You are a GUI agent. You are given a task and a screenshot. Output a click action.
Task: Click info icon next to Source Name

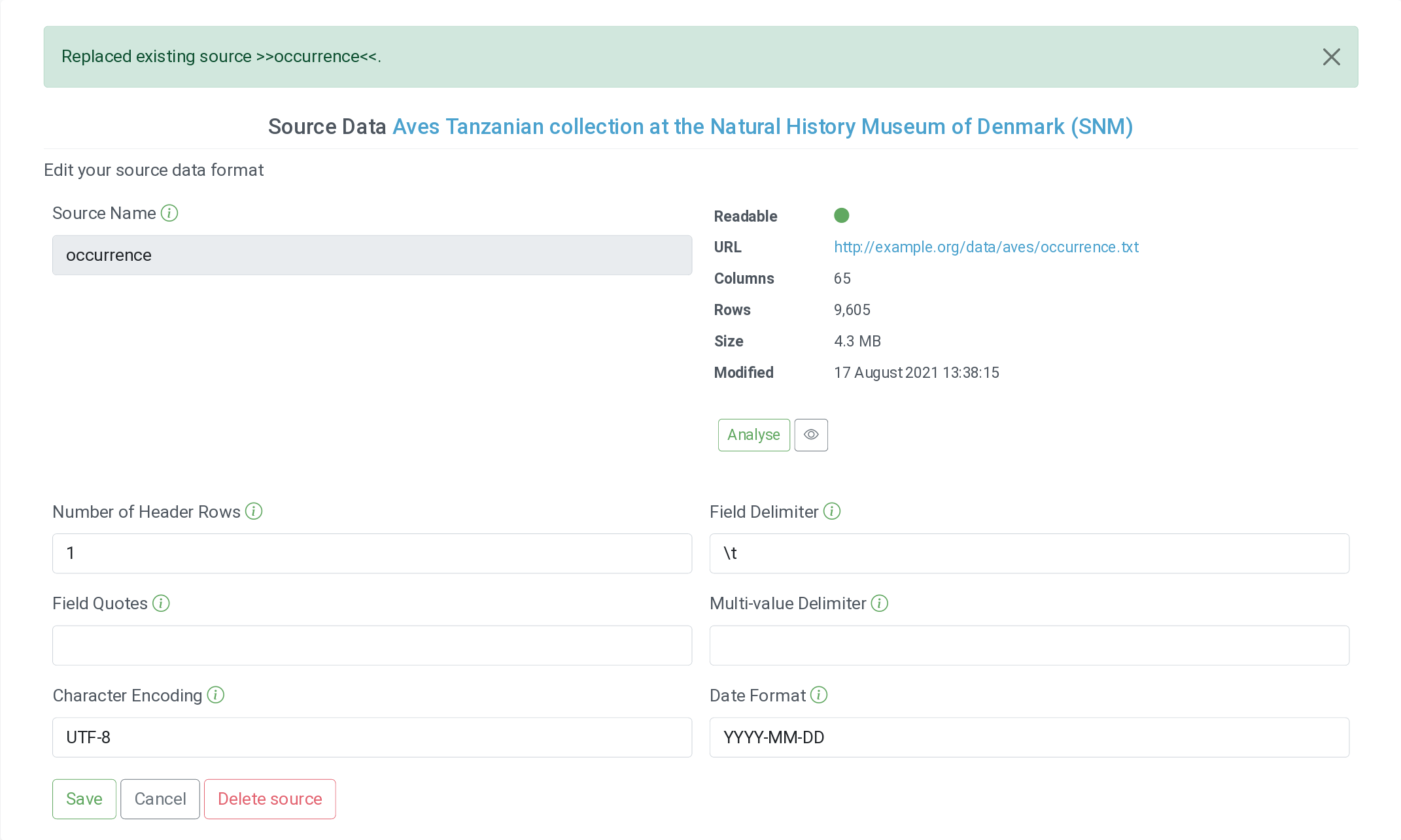click(169, 213)
